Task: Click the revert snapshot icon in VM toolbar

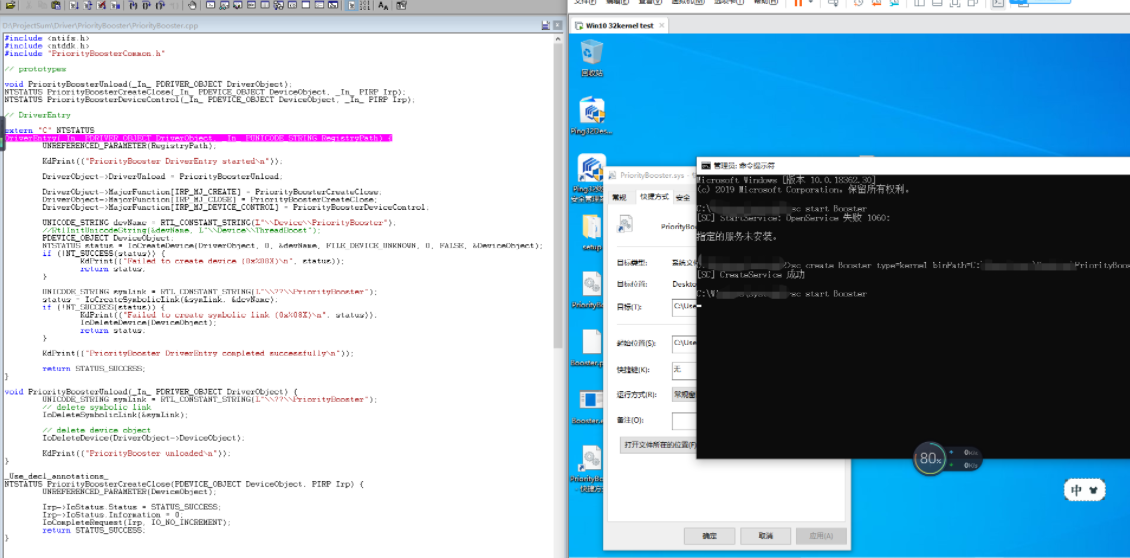Action: click(x=876, y=3)
